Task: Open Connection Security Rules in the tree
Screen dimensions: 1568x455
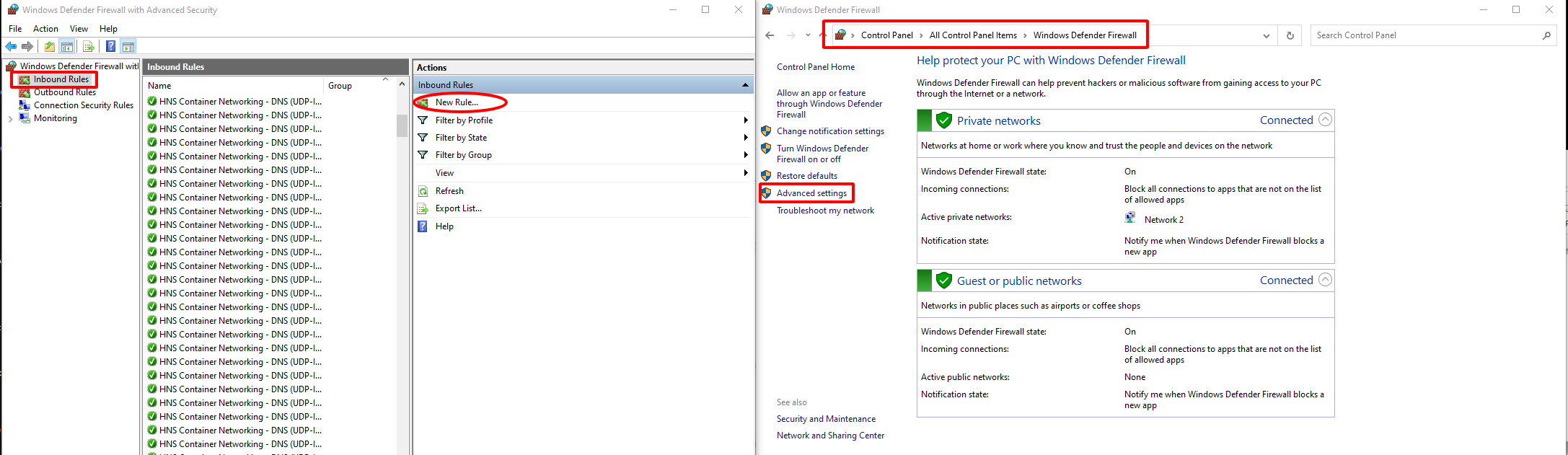Action: tap(84, 105)
